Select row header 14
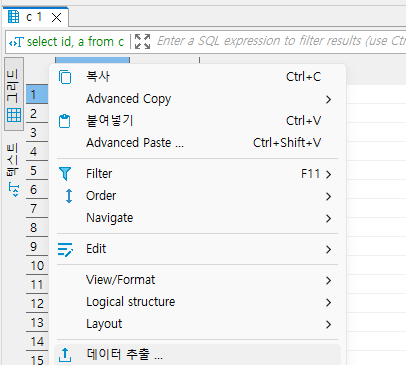Screen dimensions: 406x365 coord(37,341)
